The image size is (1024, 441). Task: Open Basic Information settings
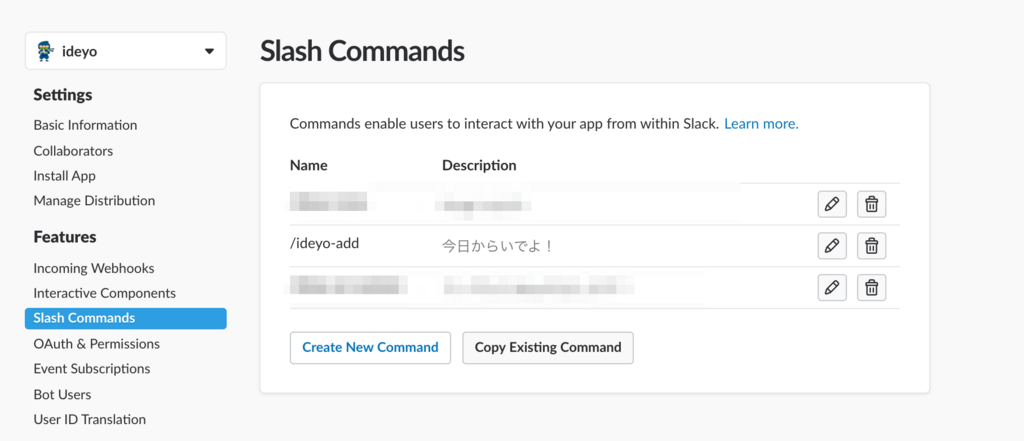pyautogui.click(x=86, y=125)
